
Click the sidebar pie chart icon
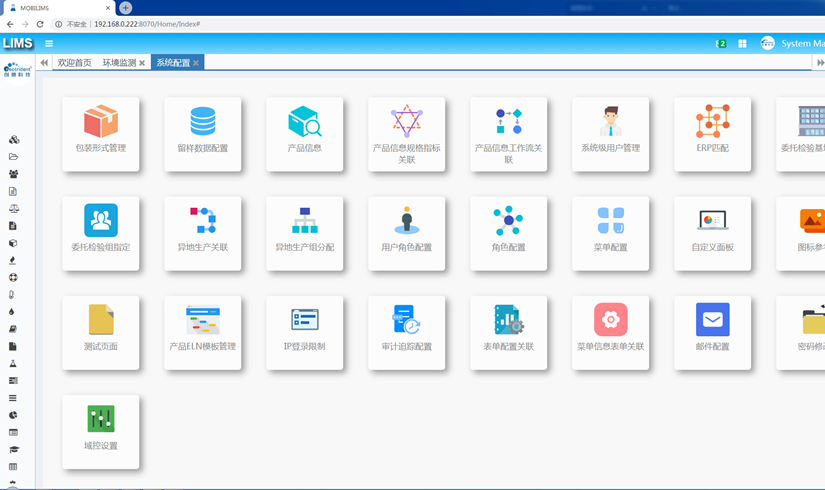pyautogui.click(x=13, y=415)
